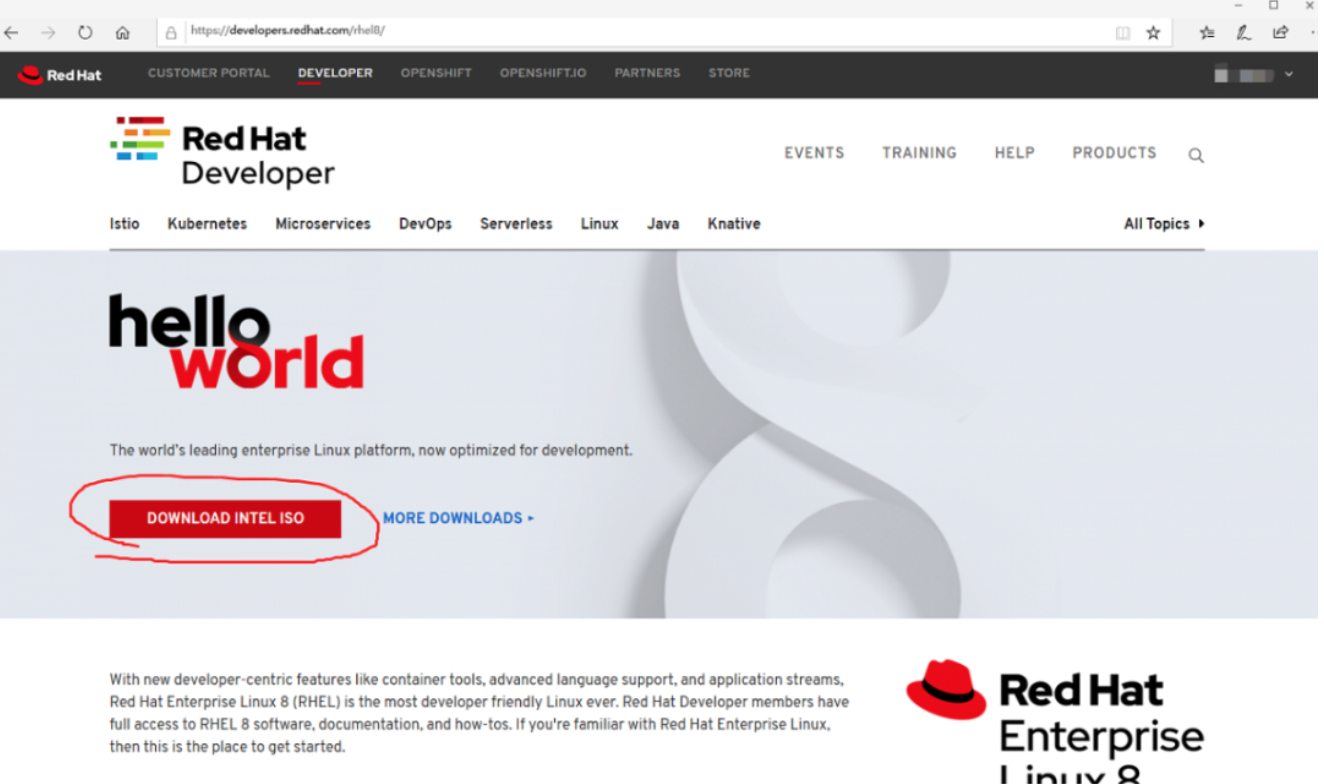Open the PRODUCTS navigation menu
The width and height of the screenshot is (1324, 784).
1114,153
